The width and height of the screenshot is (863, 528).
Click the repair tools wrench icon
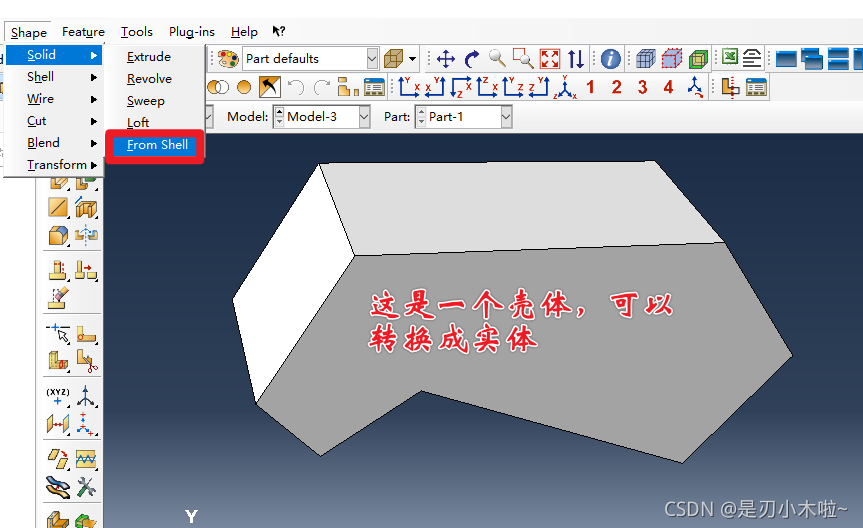click(86, 487)
